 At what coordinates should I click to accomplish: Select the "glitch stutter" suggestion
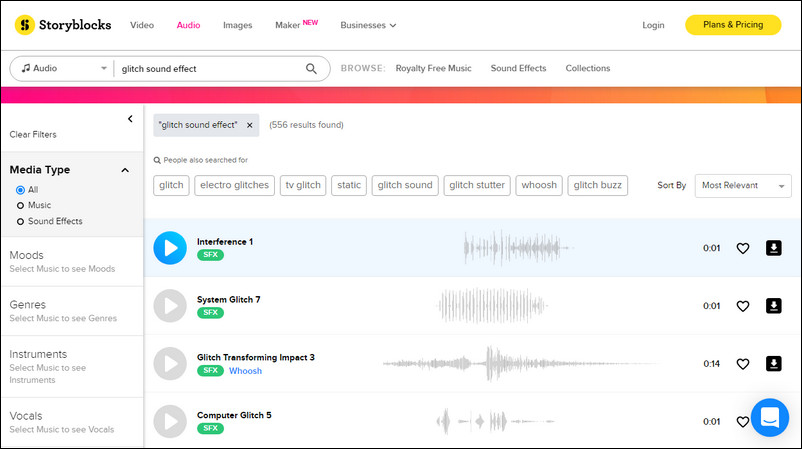pos(477,185)
